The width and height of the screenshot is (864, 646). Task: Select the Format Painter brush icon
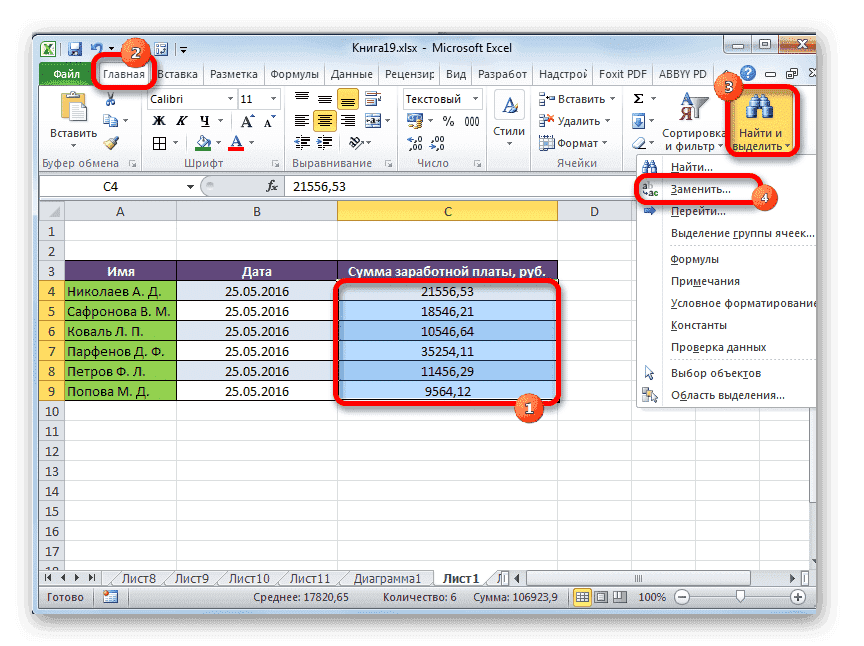110,143
